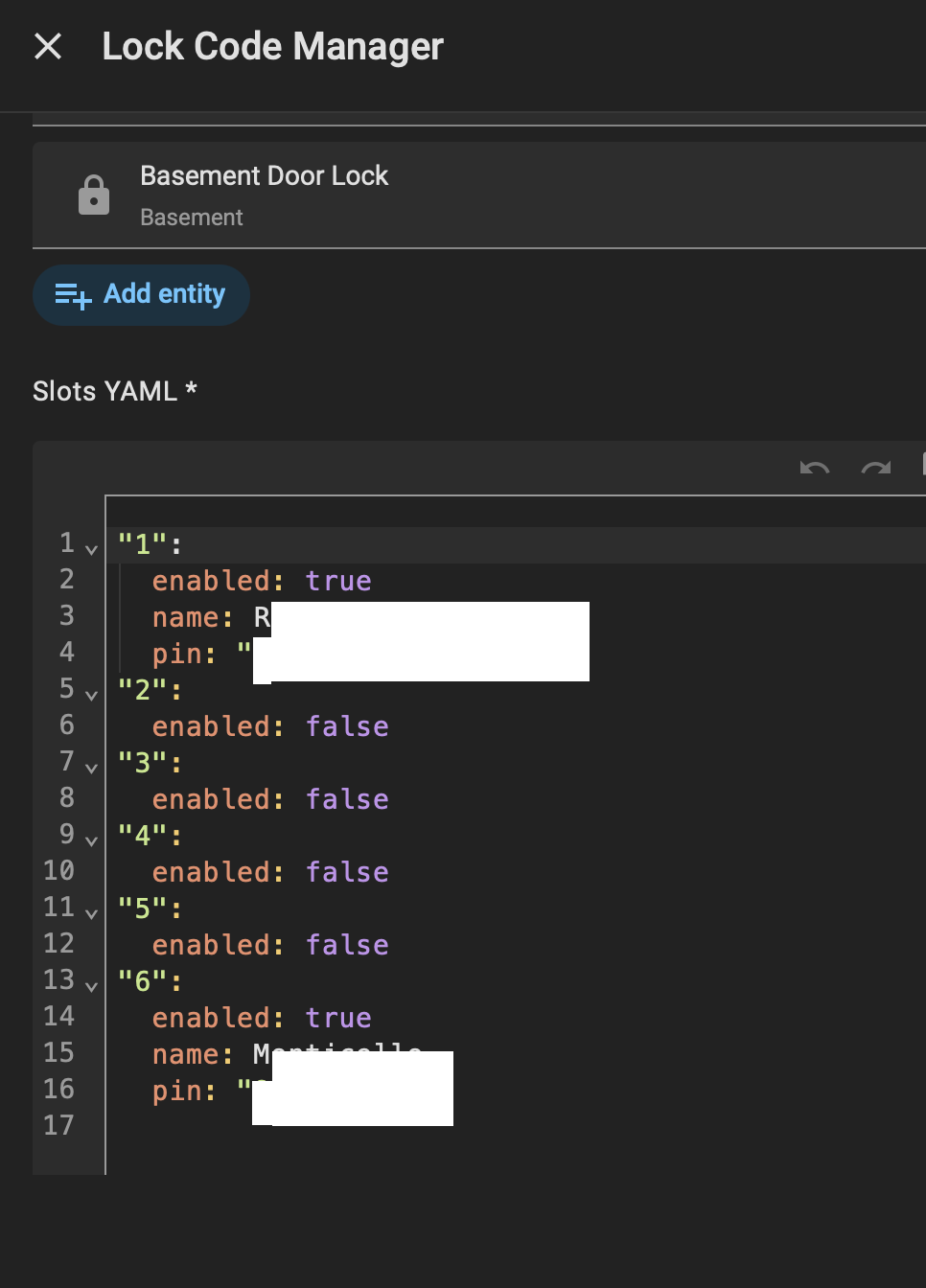Viewport: 926px width, 1288px height.
Task: Click the "false" value under slot 2
Action: (x=347, y=726)
